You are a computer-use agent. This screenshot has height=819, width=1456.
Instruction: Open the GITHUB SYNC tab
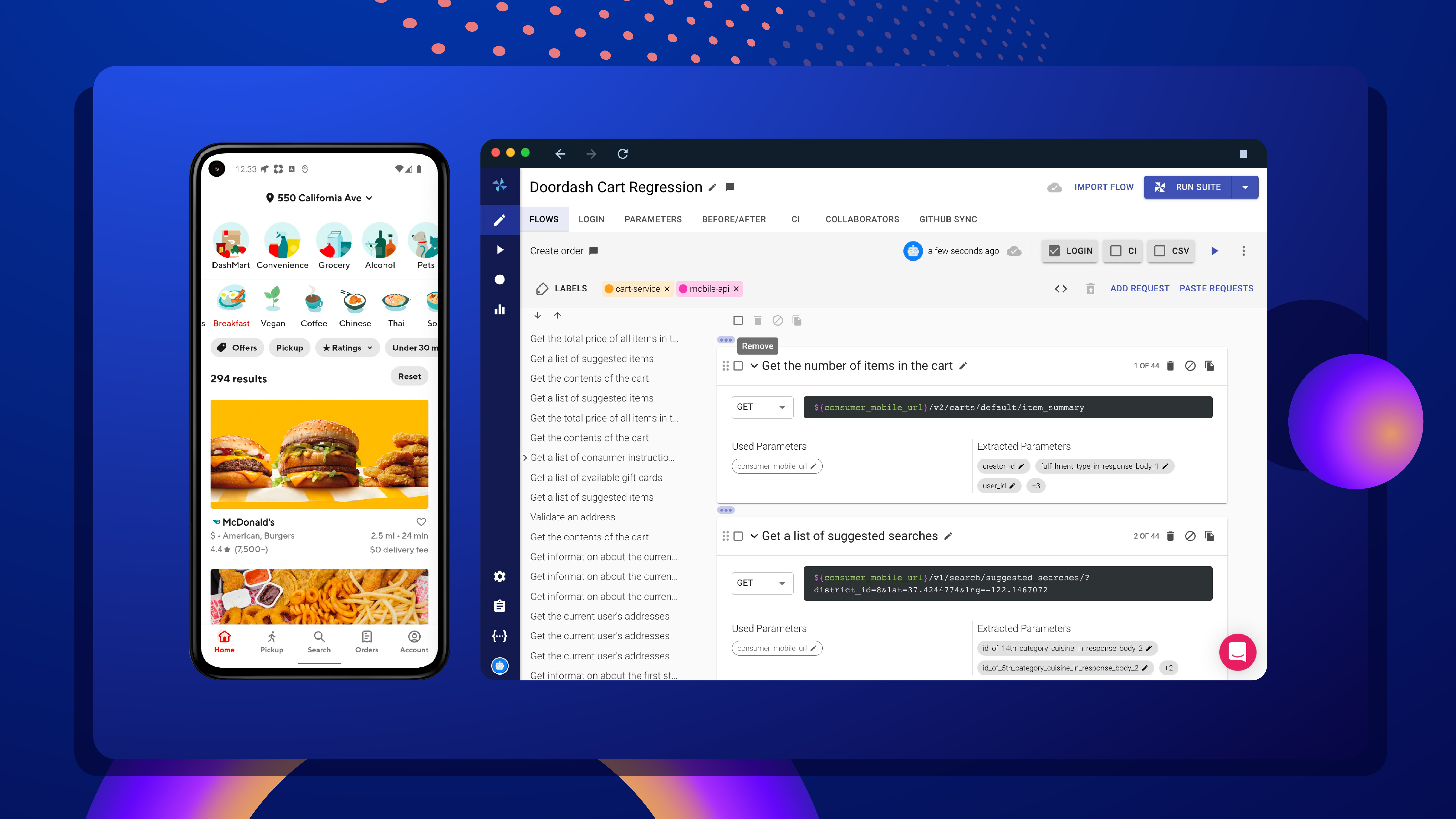click(x=948, y=219)
